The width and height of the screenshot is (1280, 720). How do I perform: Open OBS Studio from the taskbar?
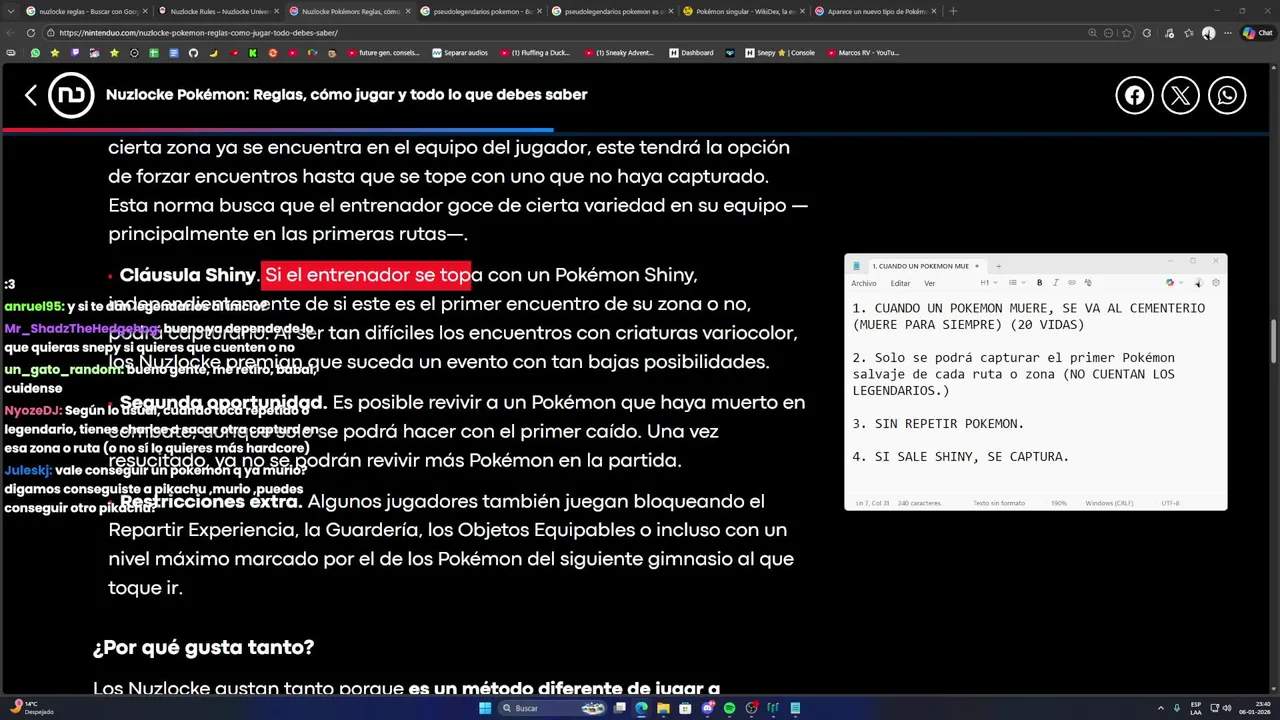tap(751, 708)
